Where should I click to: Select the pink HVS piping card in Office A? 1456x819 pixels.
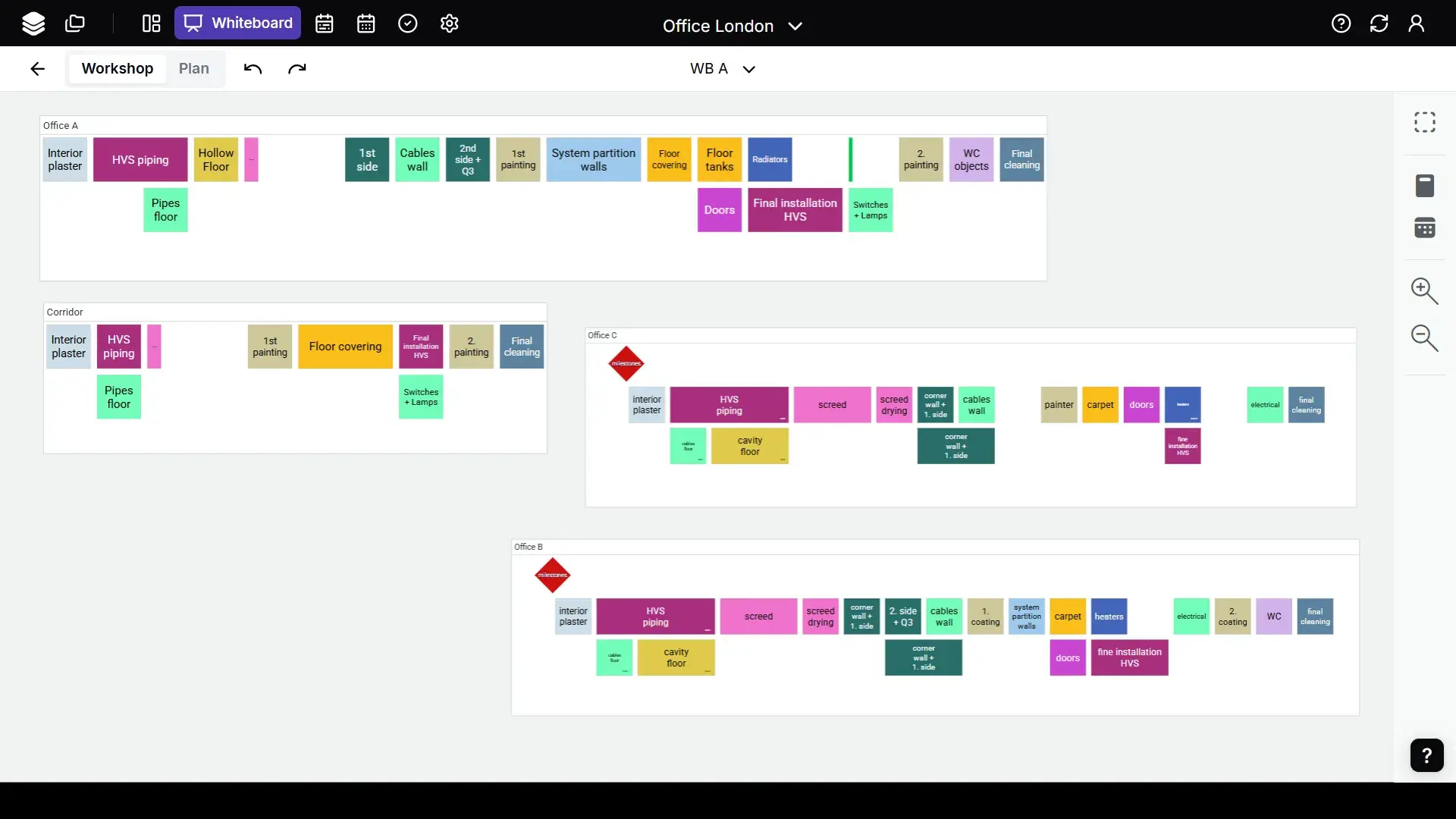tap(140, 159)
